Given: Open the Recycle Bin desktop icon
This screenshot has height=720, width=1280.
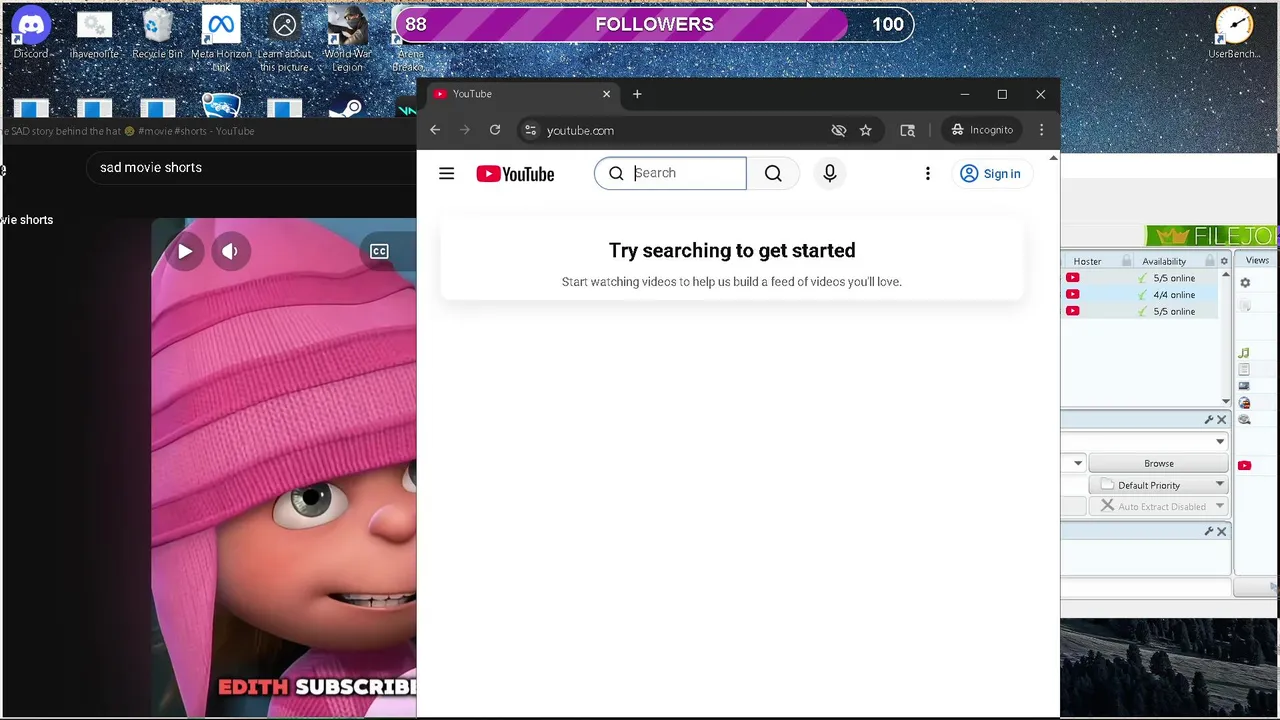Looking at the screenshot, I should click(157, 32).
